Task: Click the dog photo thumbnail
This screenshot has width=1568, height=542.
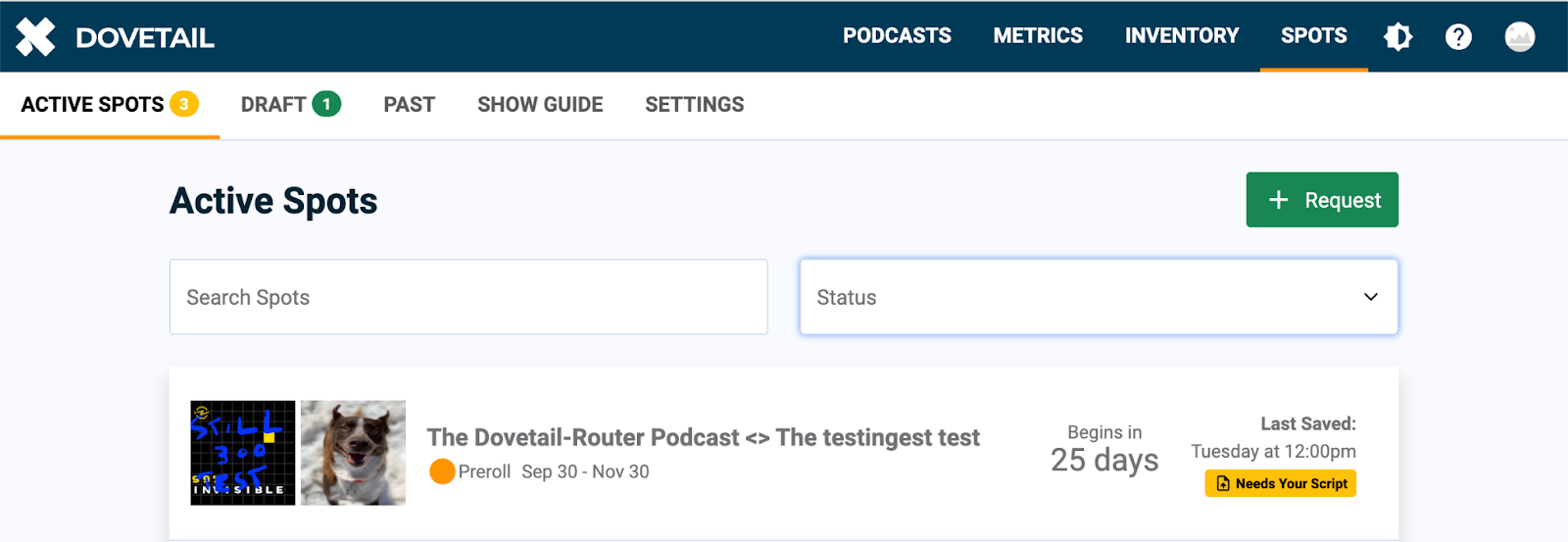Action: 353,453
